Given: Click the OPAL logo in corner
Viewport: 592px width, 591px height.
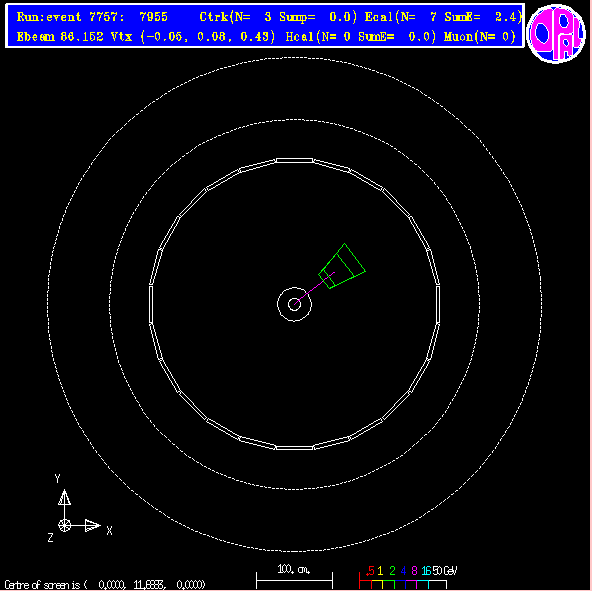Looking at the screenshot, I should pyautogui.click(x=556, y=34).
